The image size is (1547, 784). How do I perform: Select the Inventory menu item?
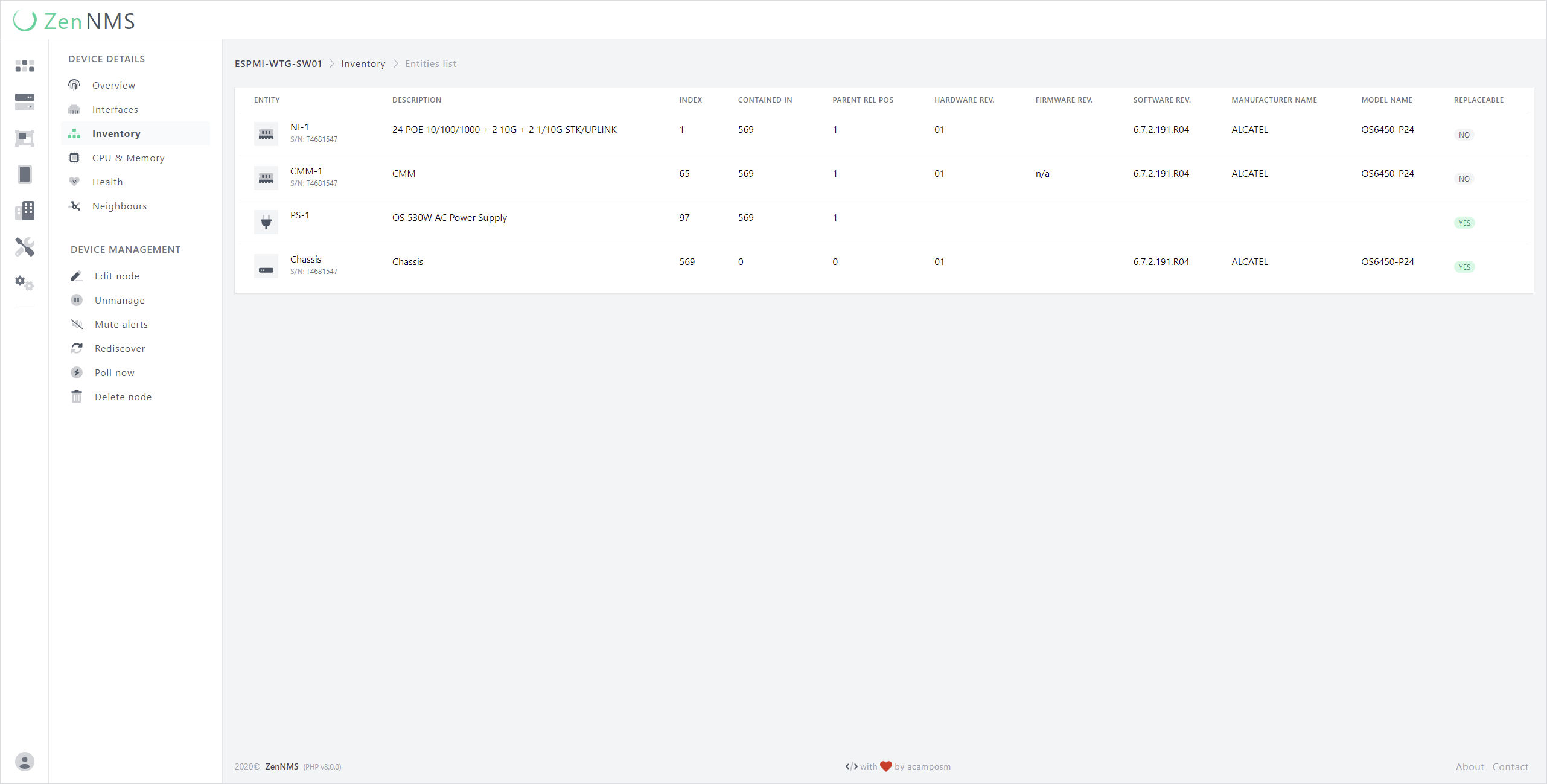(x=135, y=133)
